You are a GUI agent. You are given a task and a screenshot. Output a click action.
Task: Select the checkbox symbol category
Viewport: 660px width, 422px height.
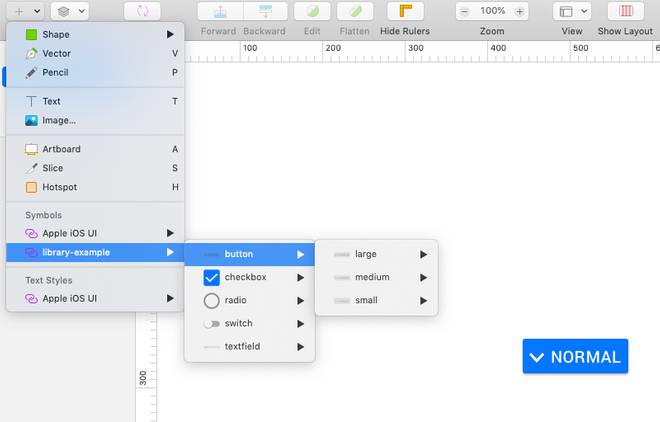[x=245, y=277]
